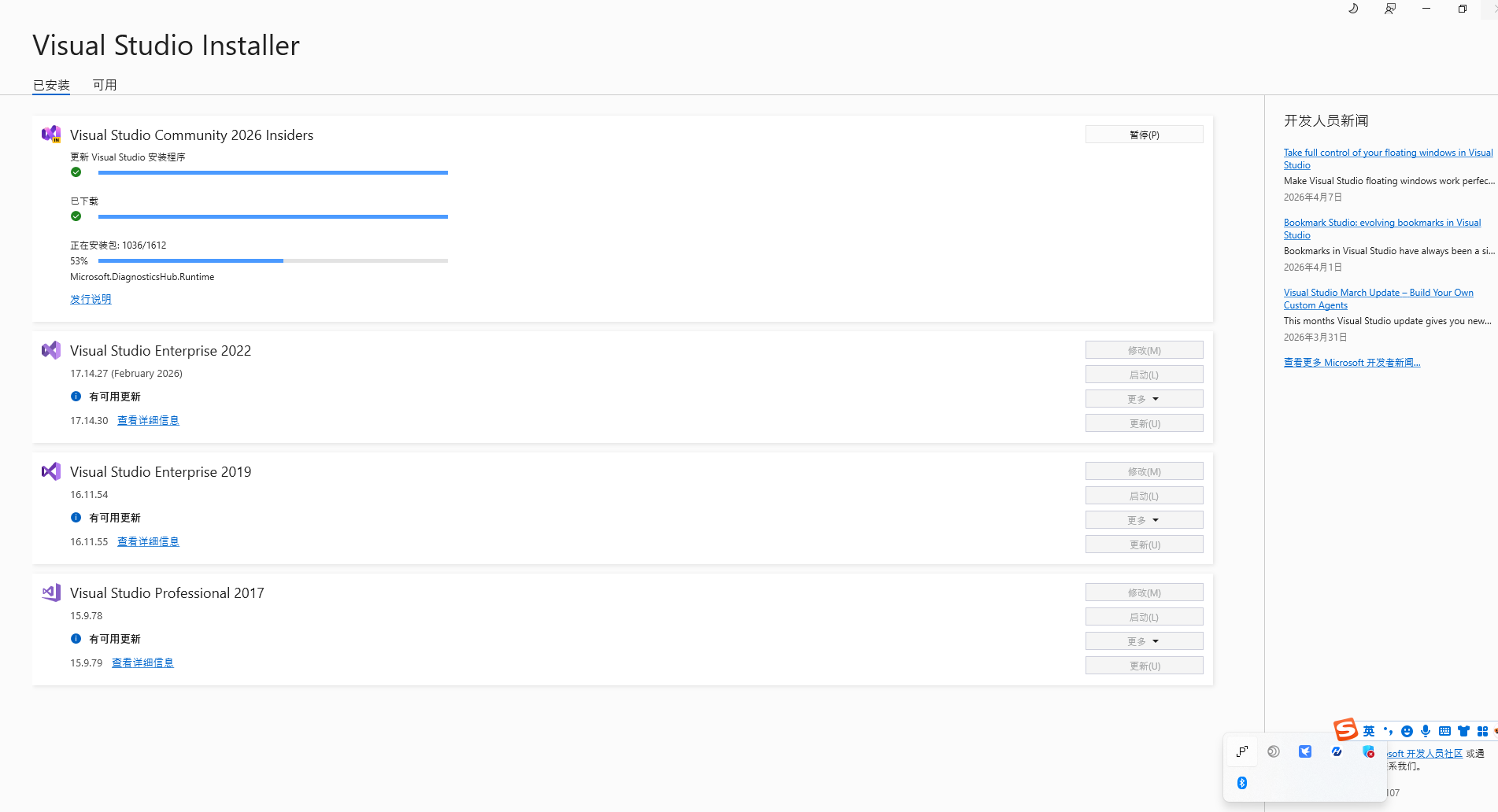Image resolution: width=1498 pixels, height=812 pixels.
Task: Click the Visual Studio Enterprise 2022 logo
Action: click(51, 350)
